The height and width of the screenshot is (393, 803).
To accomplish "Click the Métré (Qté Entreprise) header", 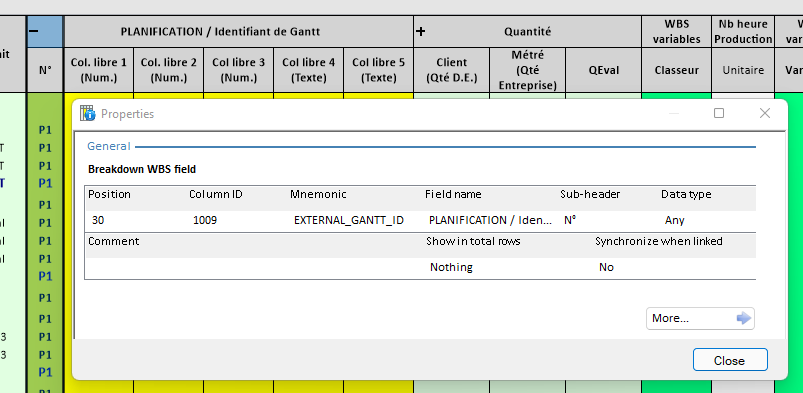I will [x=527, y=70].
